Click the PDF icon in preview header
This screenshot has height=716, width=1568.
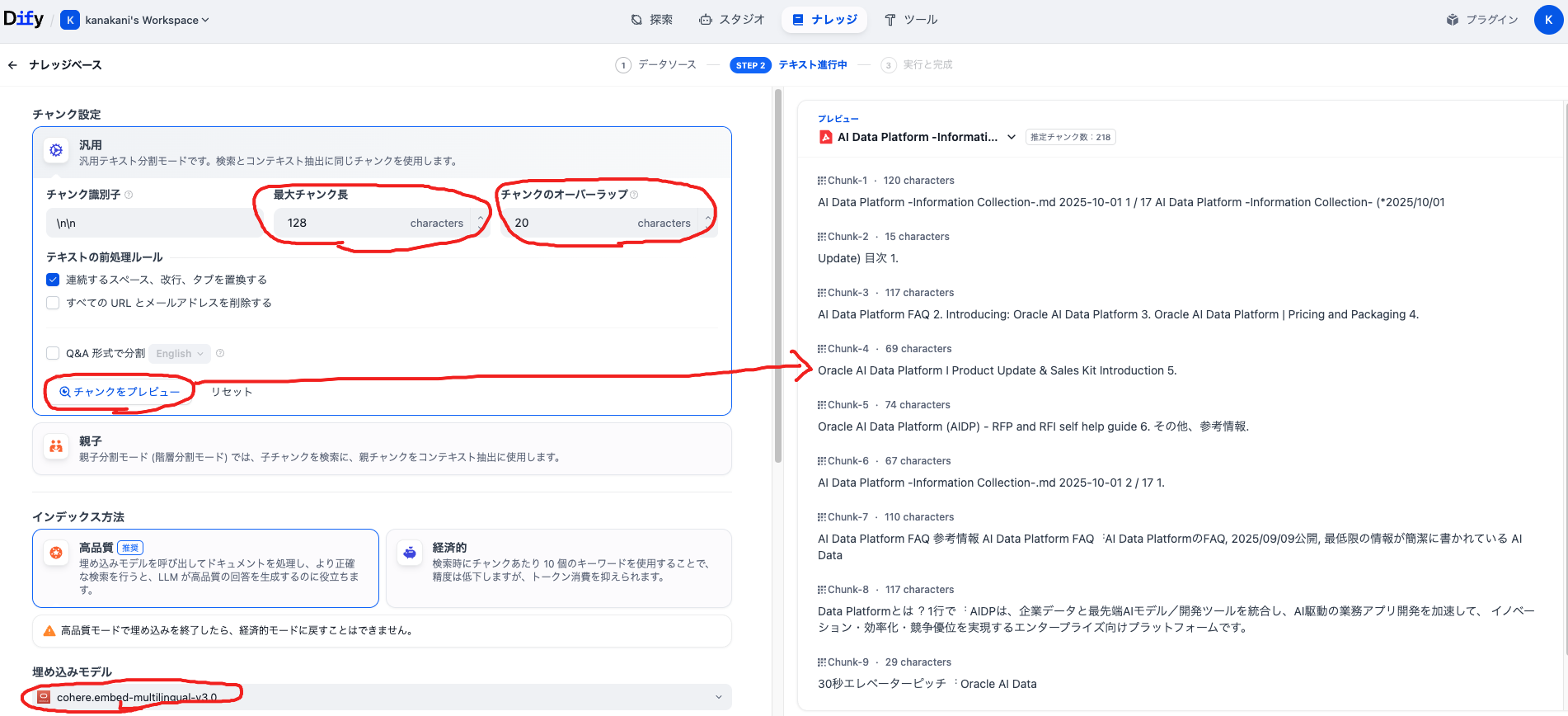(825, 137)
